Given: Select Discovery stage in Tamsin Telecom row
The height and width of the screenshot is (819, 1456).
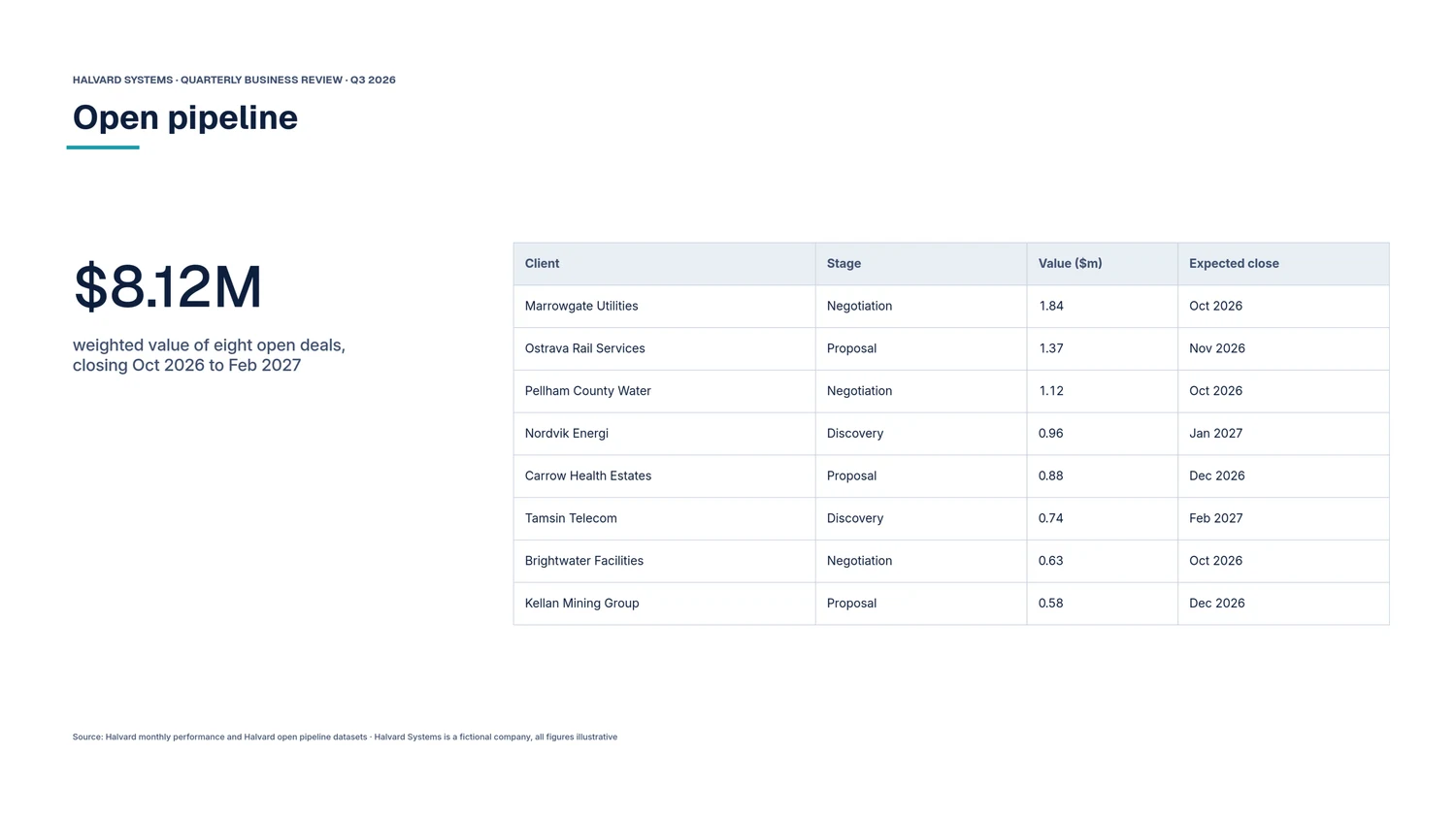Looking at the screenshot, I should pos(921,519).
